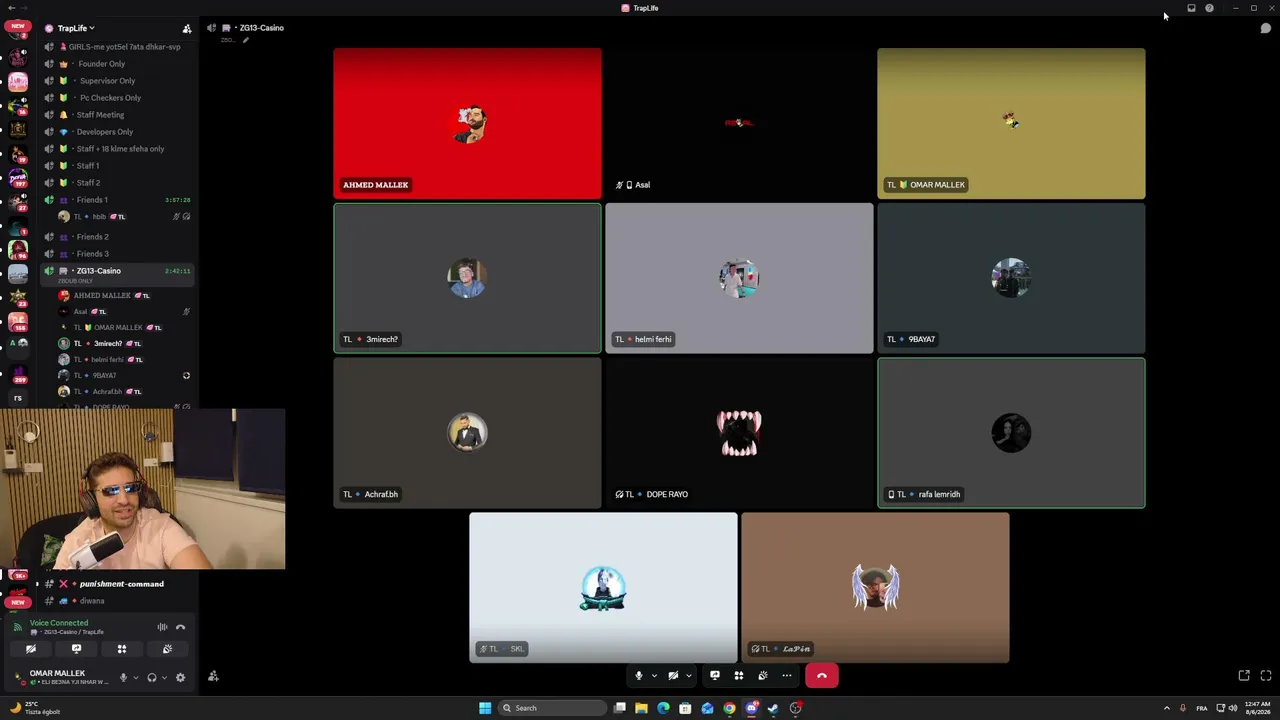
Task: Invite people to TrapLife server icon
Action: [x=186, y=28]
